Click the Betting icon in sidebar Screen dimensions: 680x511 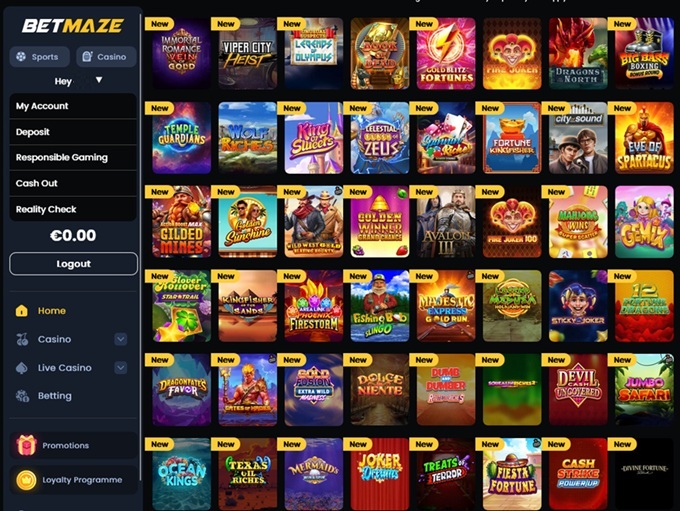[x=22, y=396]
